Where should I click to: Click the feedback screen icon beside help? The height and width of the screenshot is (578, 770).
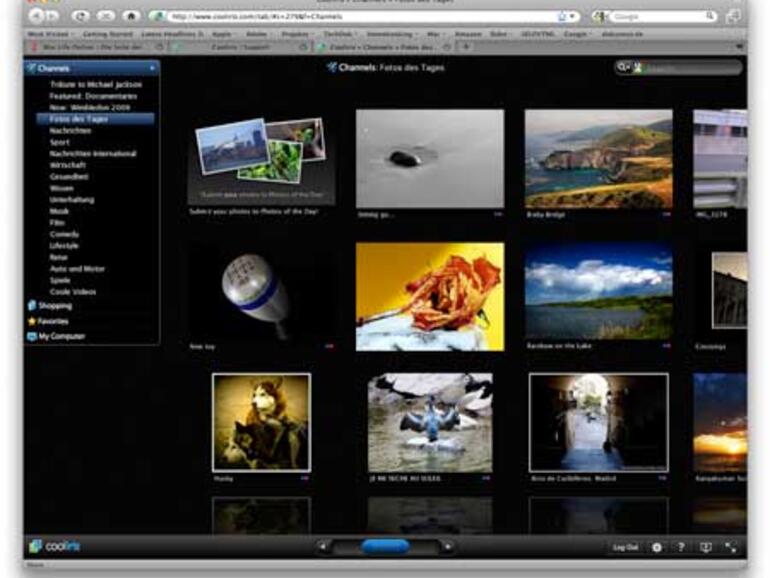pos(706,547)
